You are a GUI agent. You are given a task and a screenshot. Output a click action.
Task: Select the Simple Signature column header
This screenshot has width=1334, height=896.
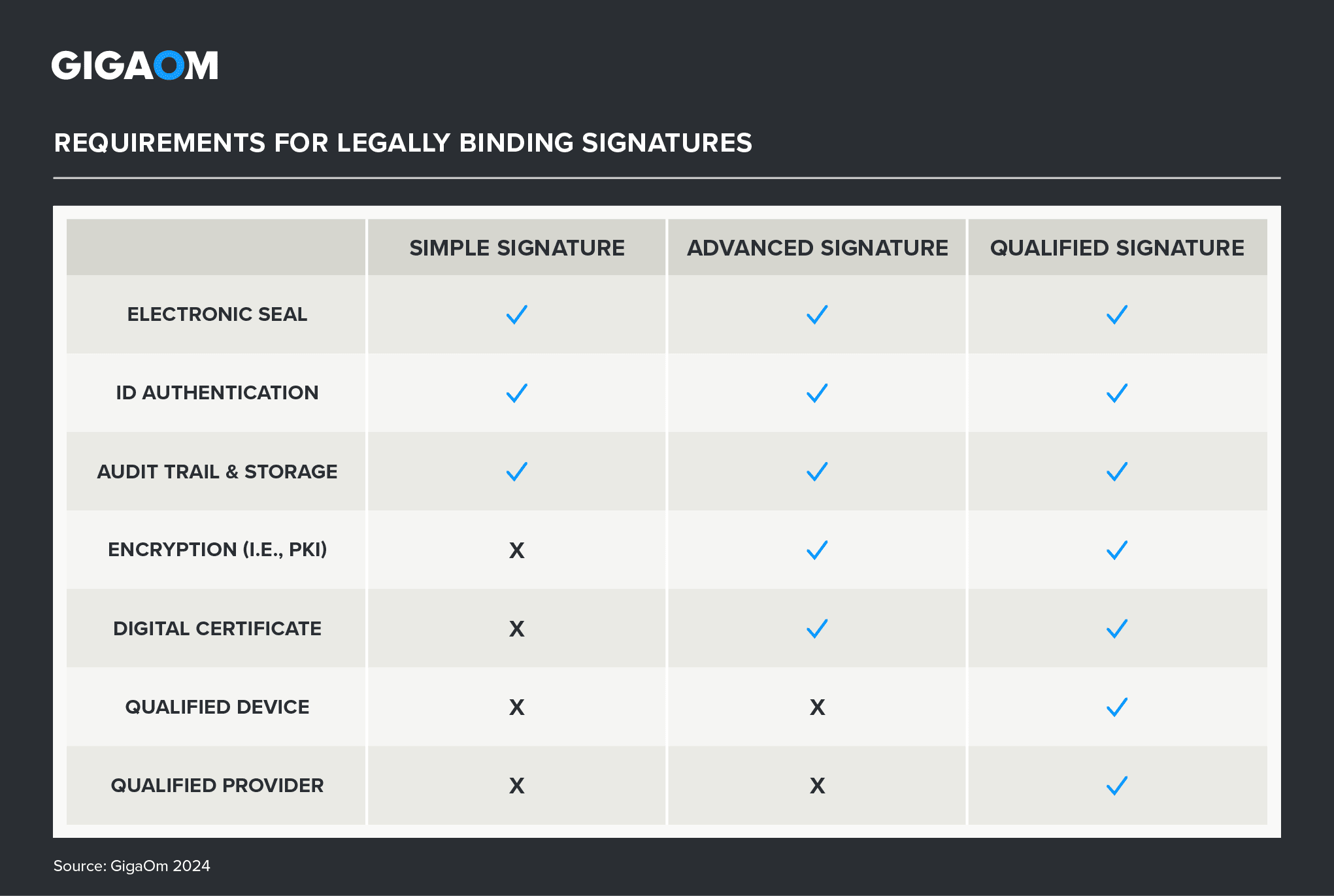[516, 248]
